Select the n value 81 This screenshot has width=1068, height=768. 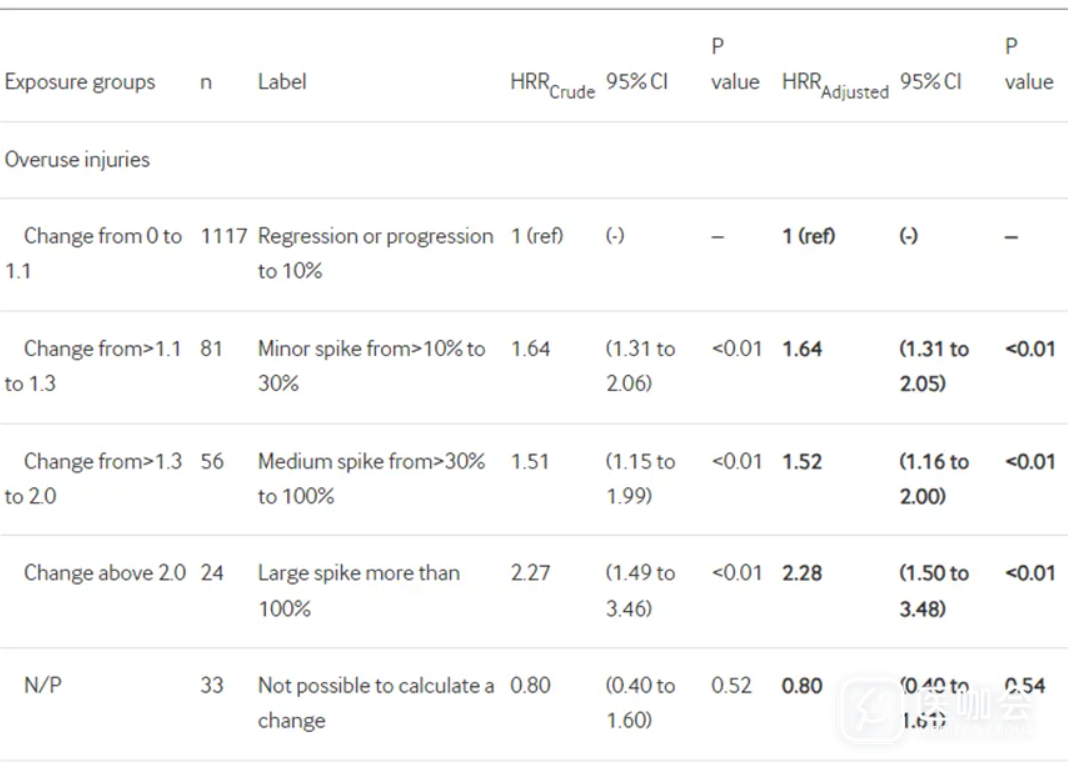point(211,349)
